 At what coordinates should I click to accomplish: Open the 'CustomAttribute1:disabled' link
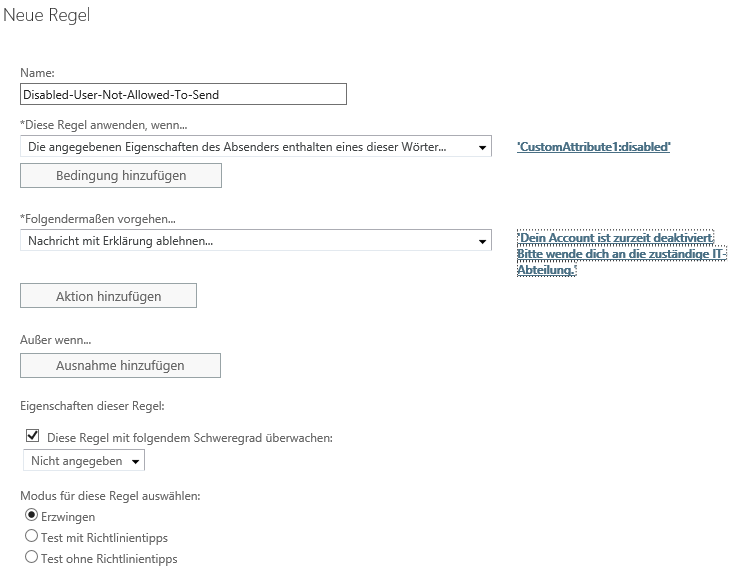tap(593, 147)
